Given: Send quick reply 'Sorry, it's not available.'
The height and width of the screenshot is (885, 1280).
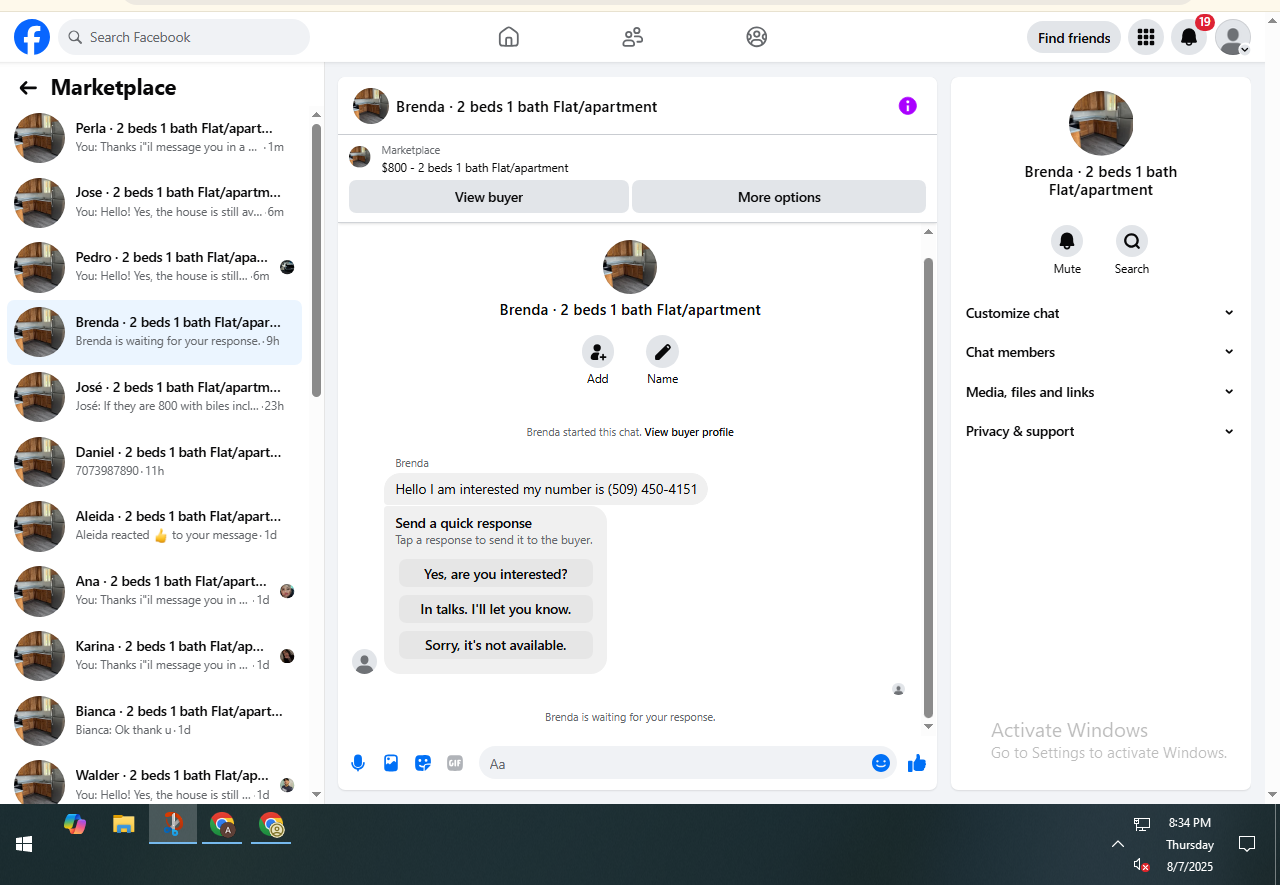Looking at the screenshot, I should [x=496, y=645].
